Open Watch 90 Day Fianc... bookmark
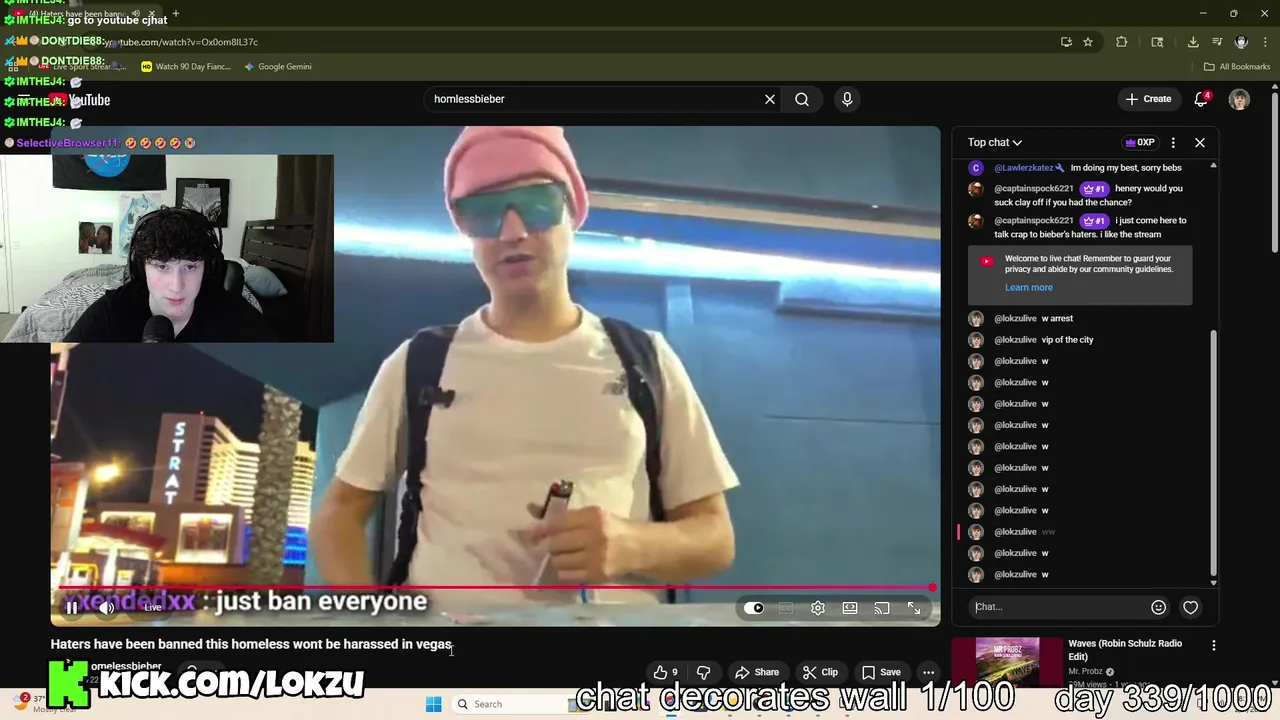The height and width of the screenshot is (720, 1280). tap(186, 67)
